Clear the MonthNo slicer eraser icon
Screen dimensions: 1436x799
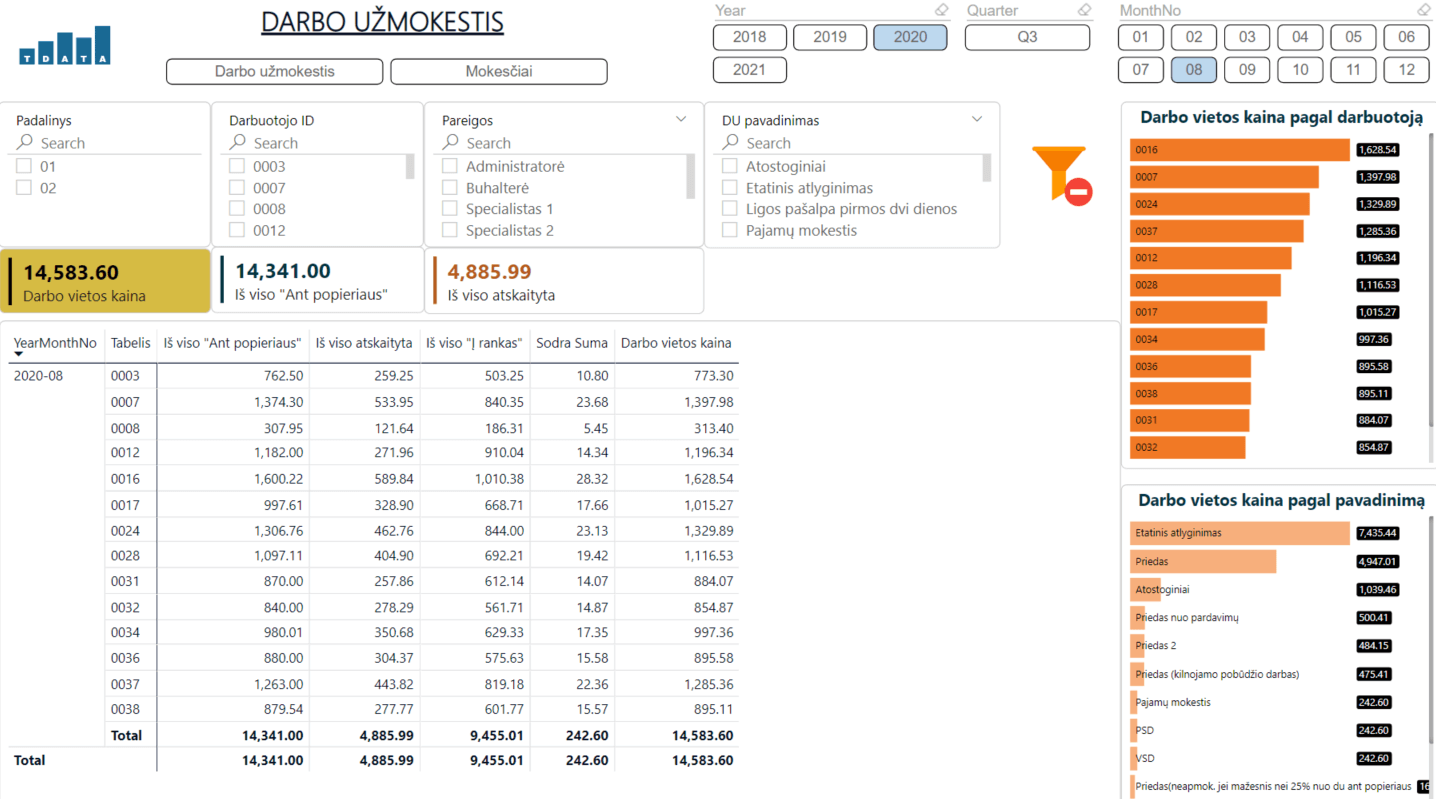point(1424,10)
